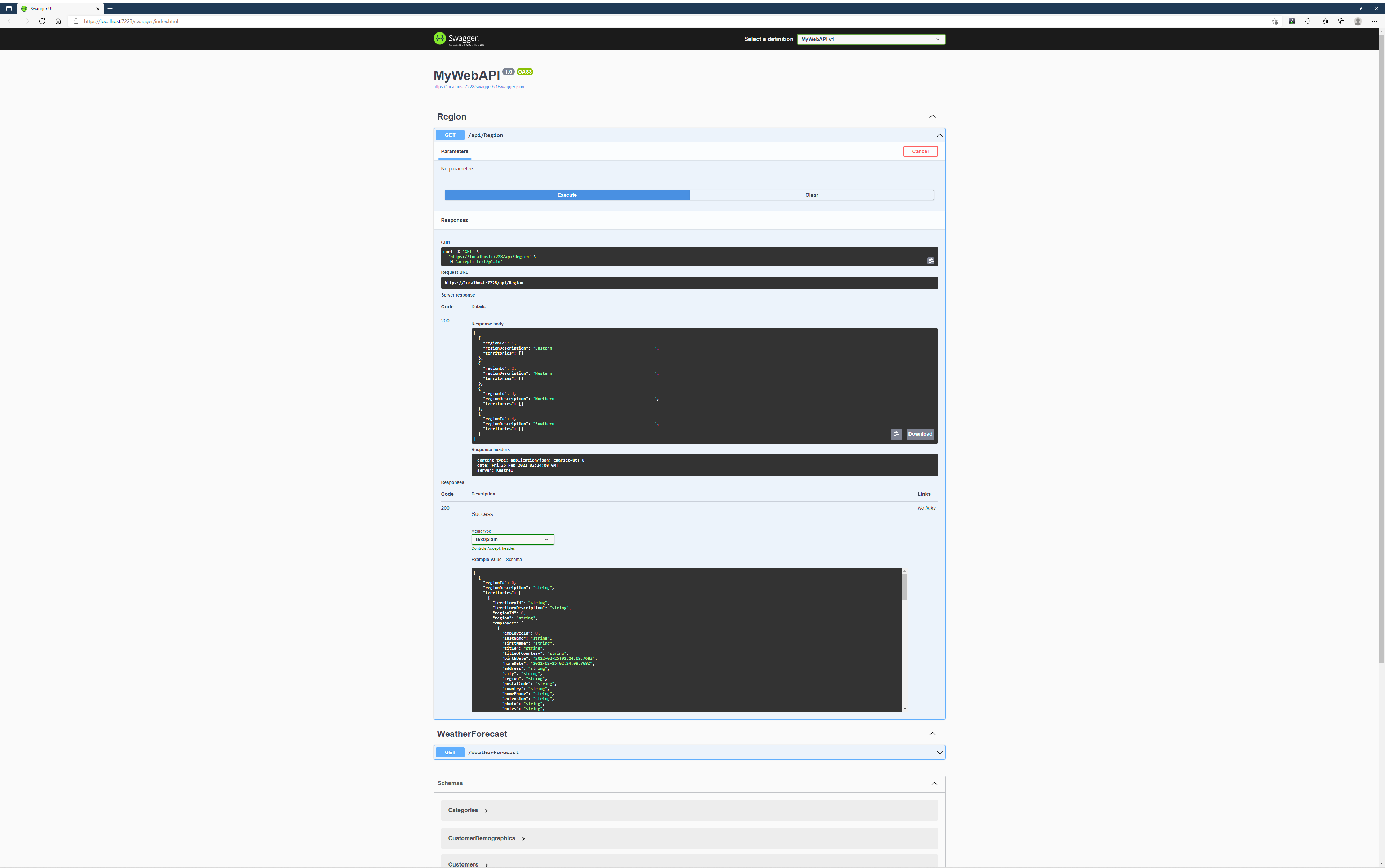Click the example value box scrollbar
This screenshot has width=1385, height=868.
coord(904,586)
